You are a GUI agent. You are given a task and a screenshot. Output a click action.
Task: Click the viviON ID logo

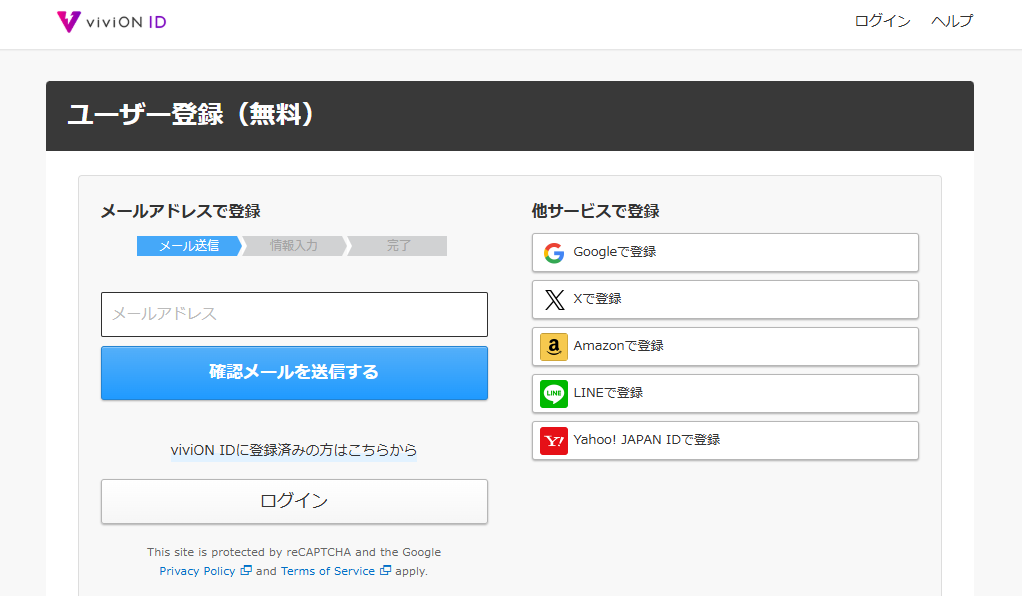click(112, 21)
